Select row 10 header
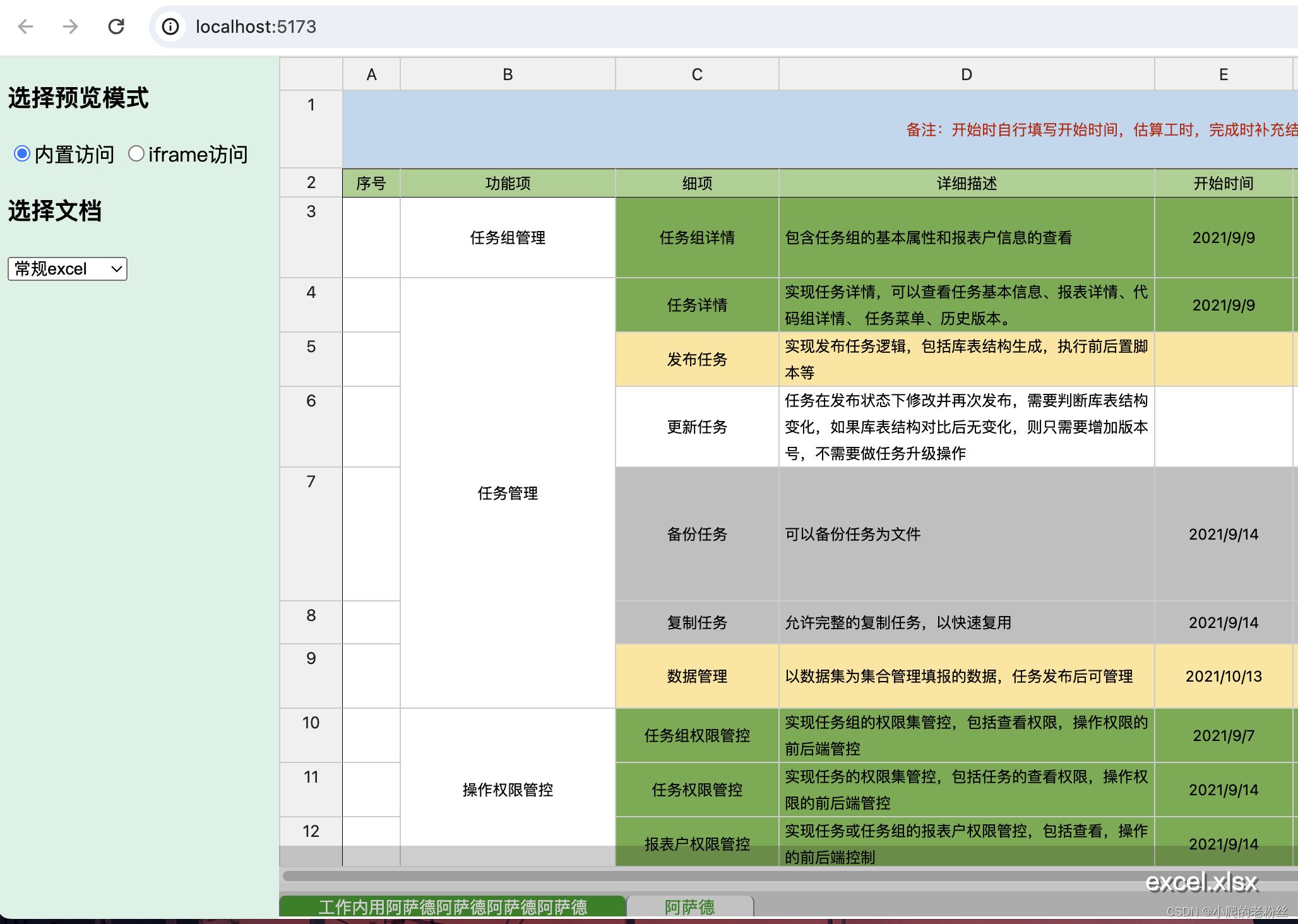Screen dimensions: 1298x924 click(311, 735)
